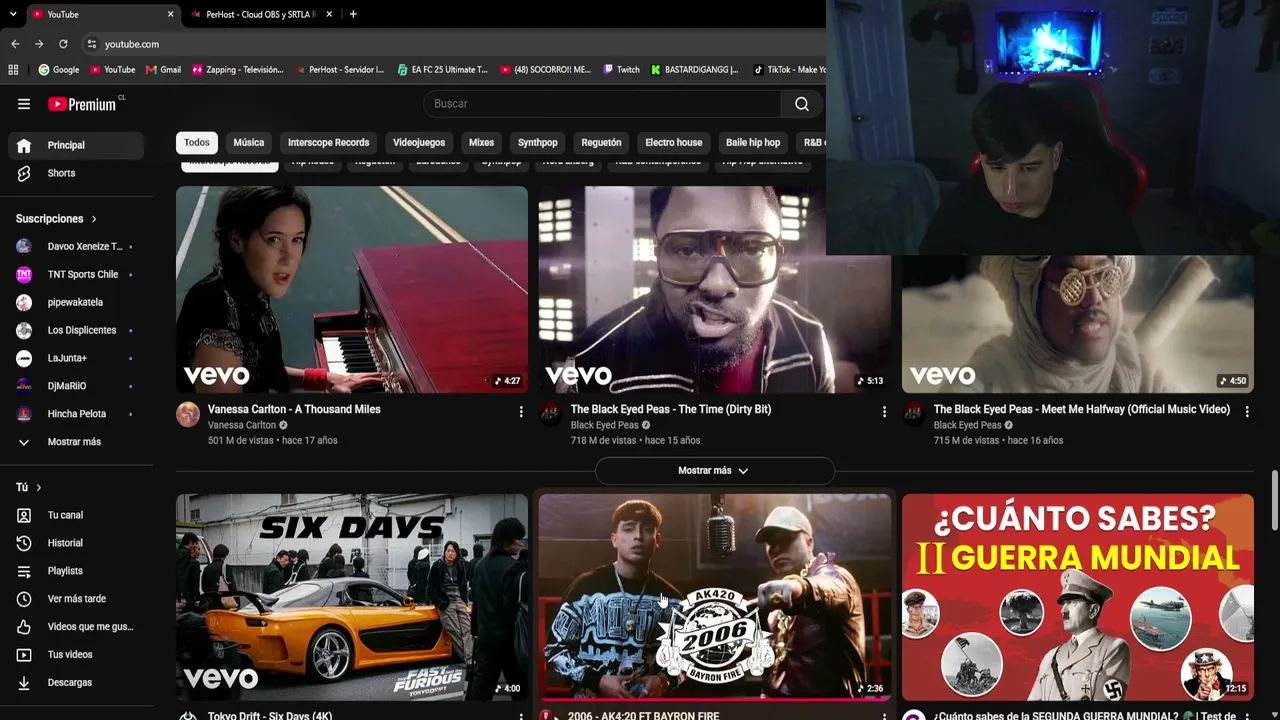Click the browser forward arrow
The width and height of the screenshot is (1280, 720).
pos(39,44)
